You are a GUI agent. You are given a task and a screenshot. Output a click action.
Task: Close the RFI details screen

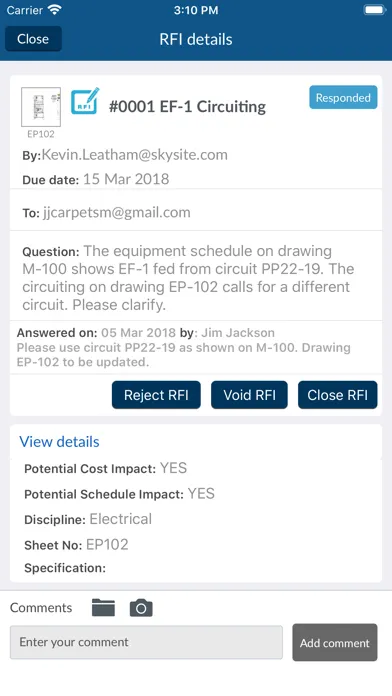click(33, 39)
